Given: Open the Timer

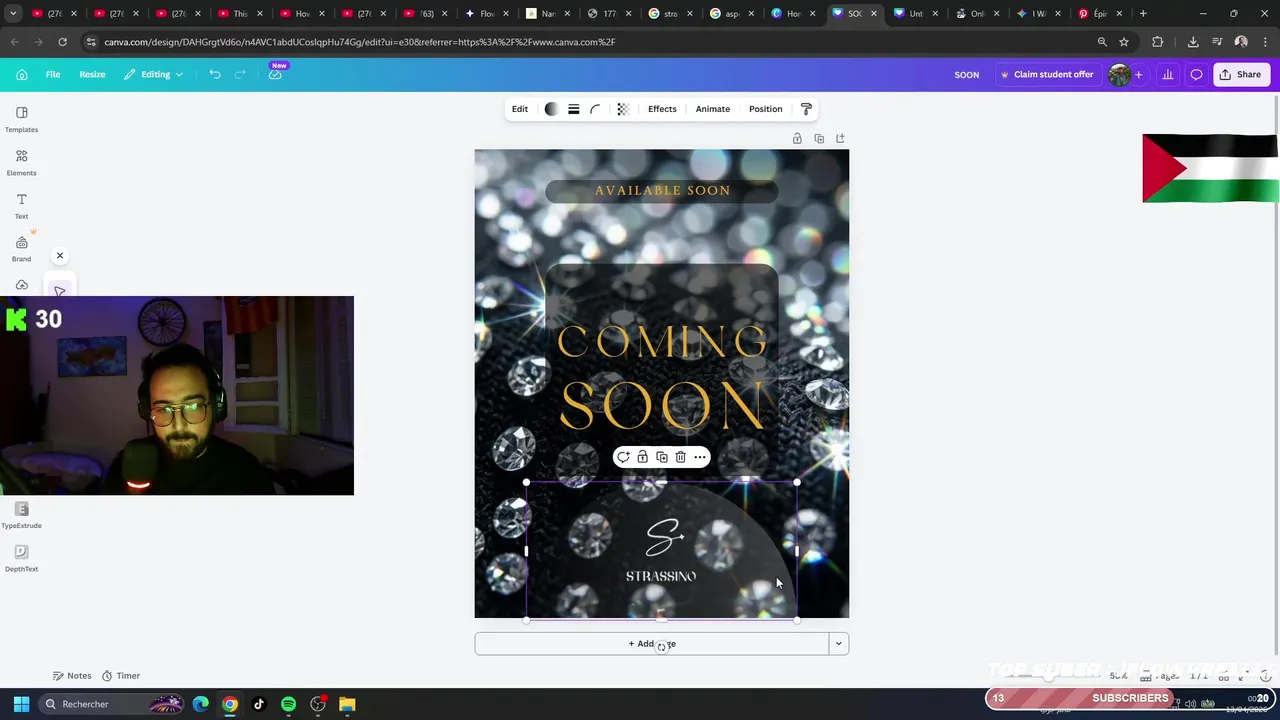Looking at the screenshot, I should click(121, 676).
